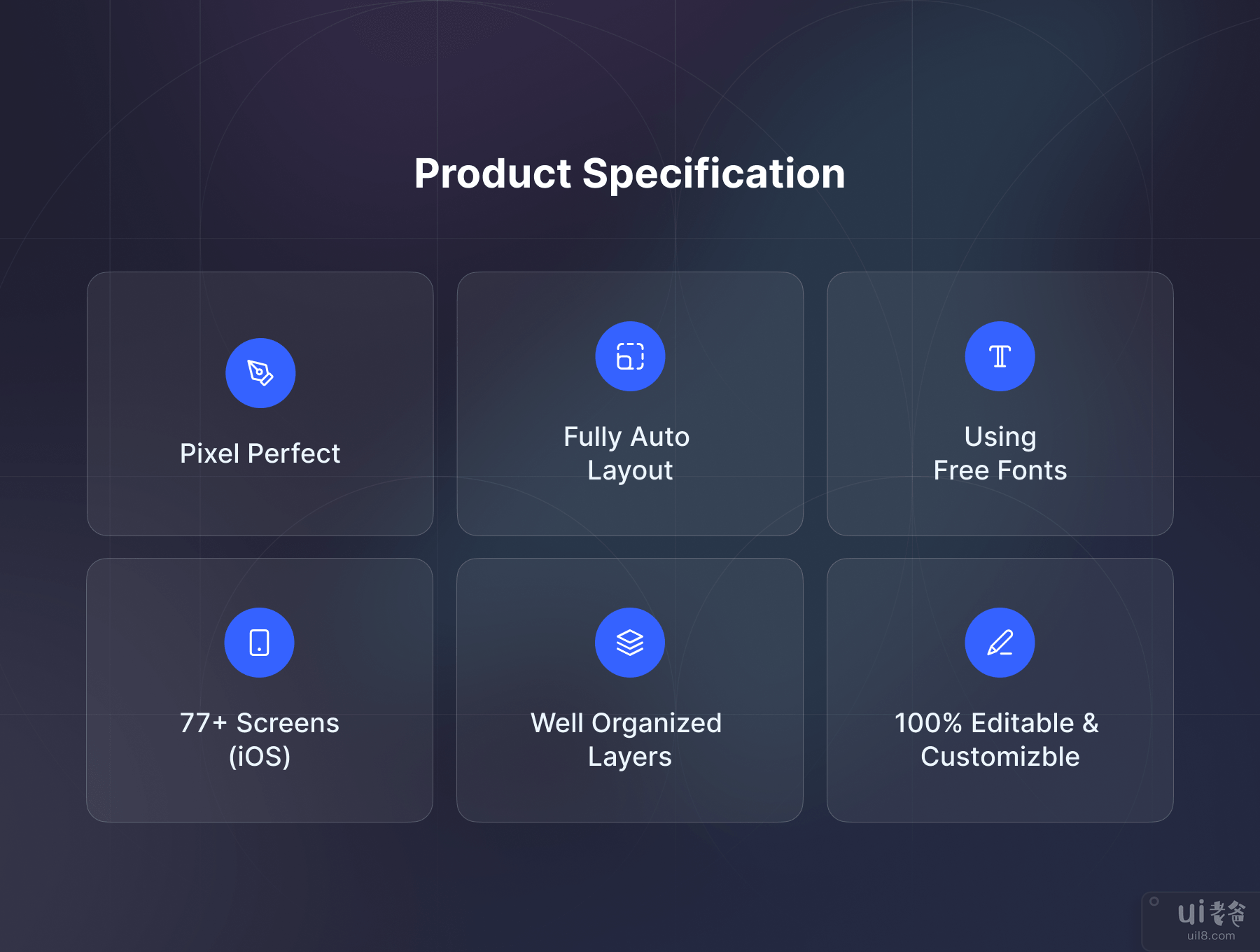Image resolution: width=1260 pixels, height=952 pixels.
Task: Click the pen nib icon
Action: (260, 373)
